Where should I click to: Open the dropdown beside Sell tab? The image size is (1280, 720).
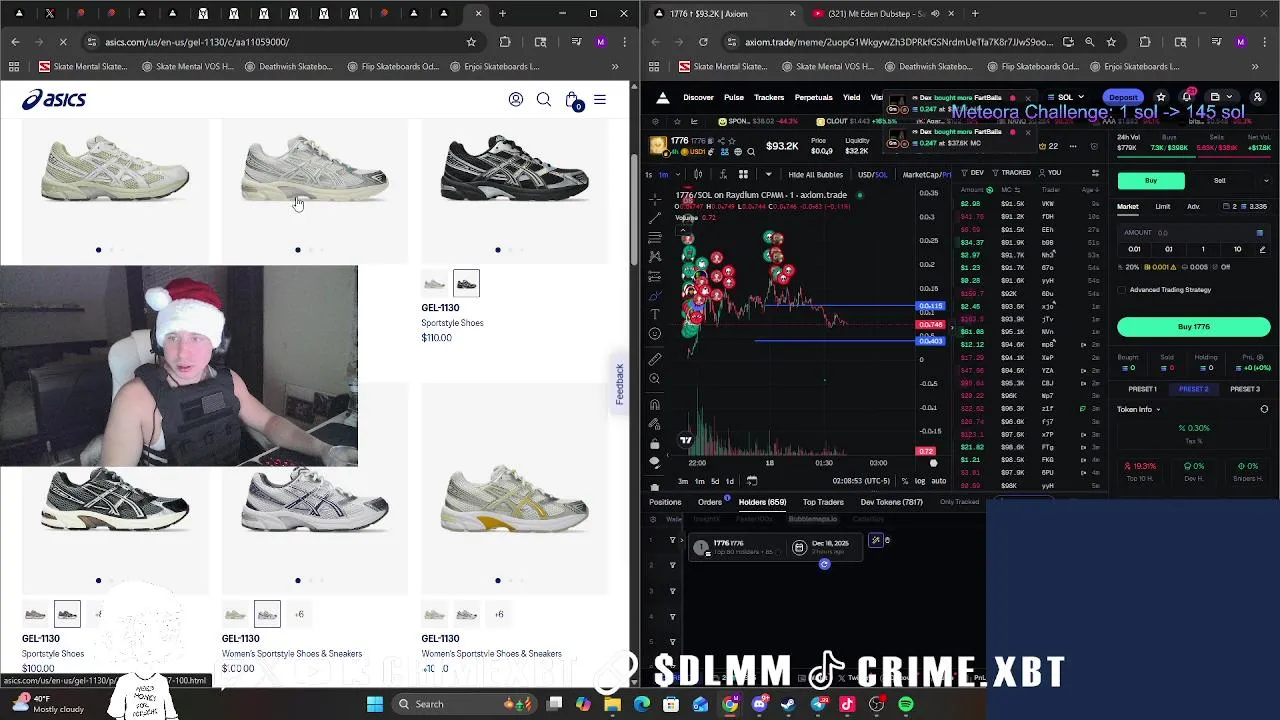(1266, 181)
